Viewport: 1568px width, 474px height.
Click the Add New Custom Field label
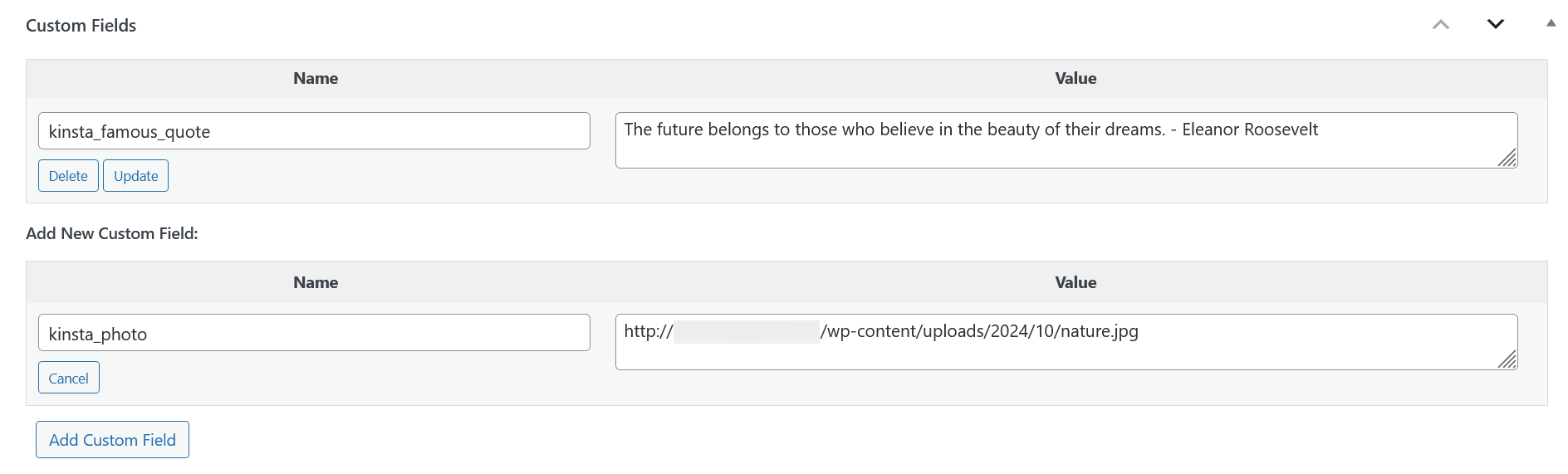[x=112, y=234]
